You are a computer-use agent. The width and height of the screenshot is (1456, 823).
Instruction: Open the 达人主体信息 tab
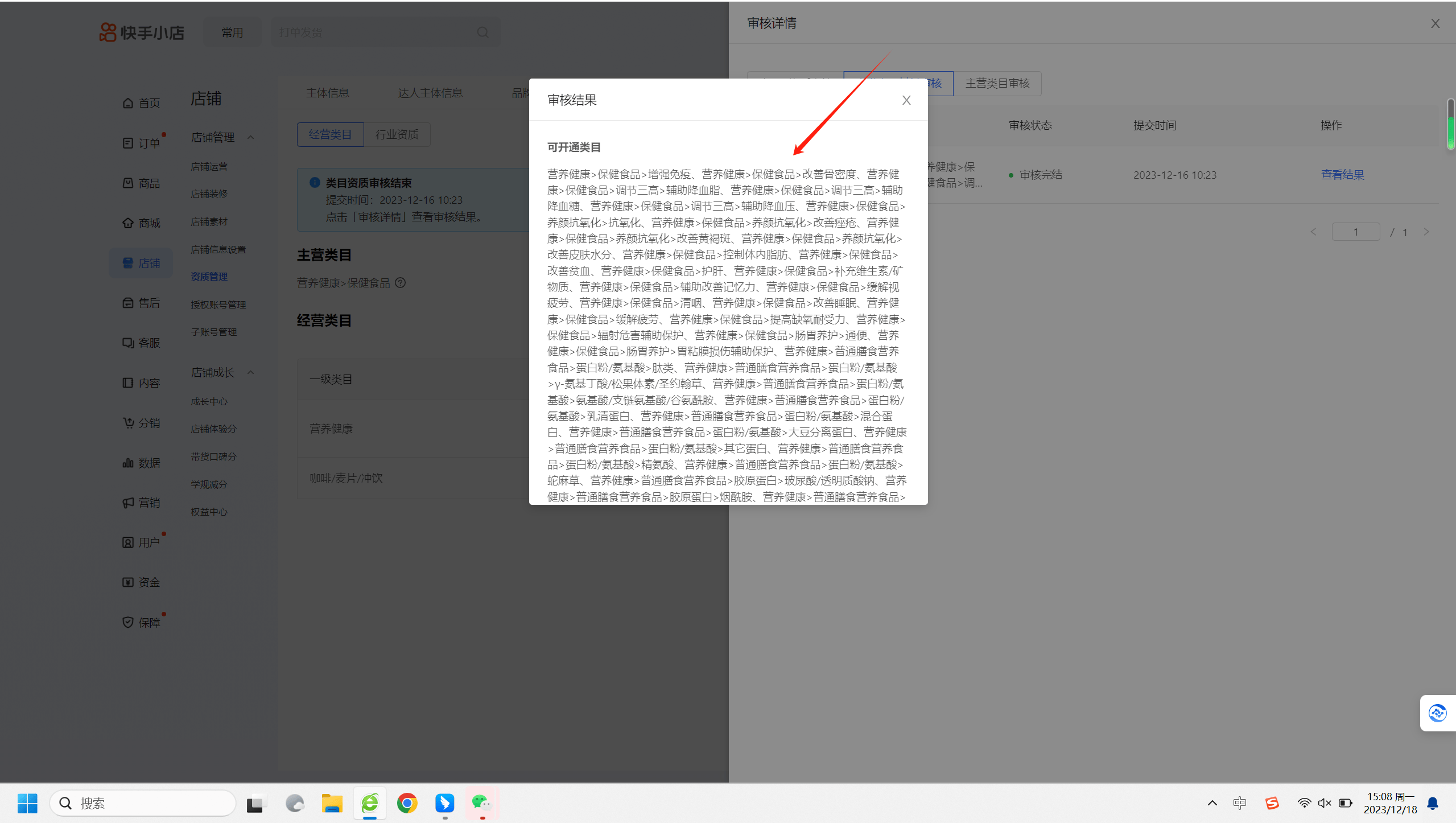[430, 93]
